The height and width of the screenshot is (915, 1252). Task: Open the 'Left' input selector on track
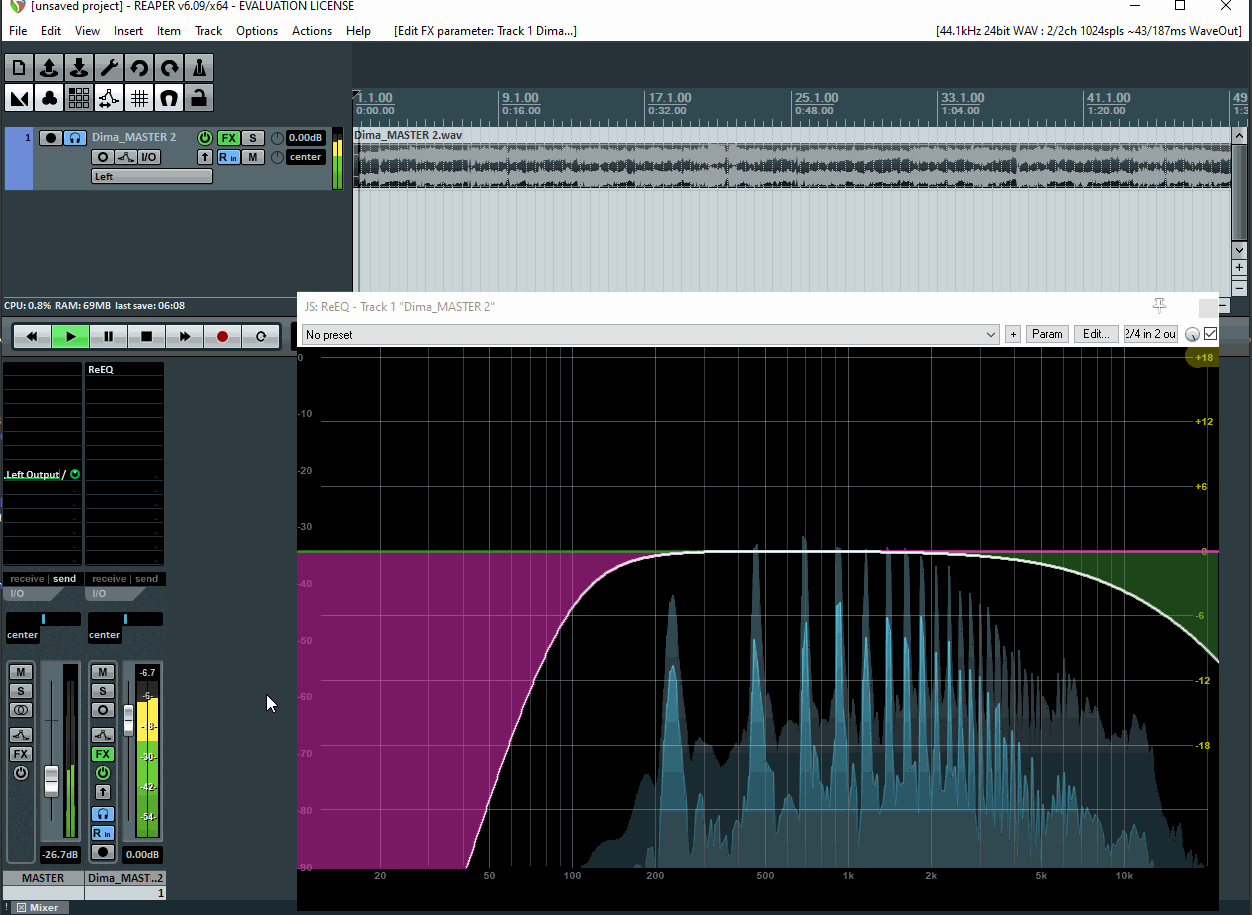click(152, 176)
